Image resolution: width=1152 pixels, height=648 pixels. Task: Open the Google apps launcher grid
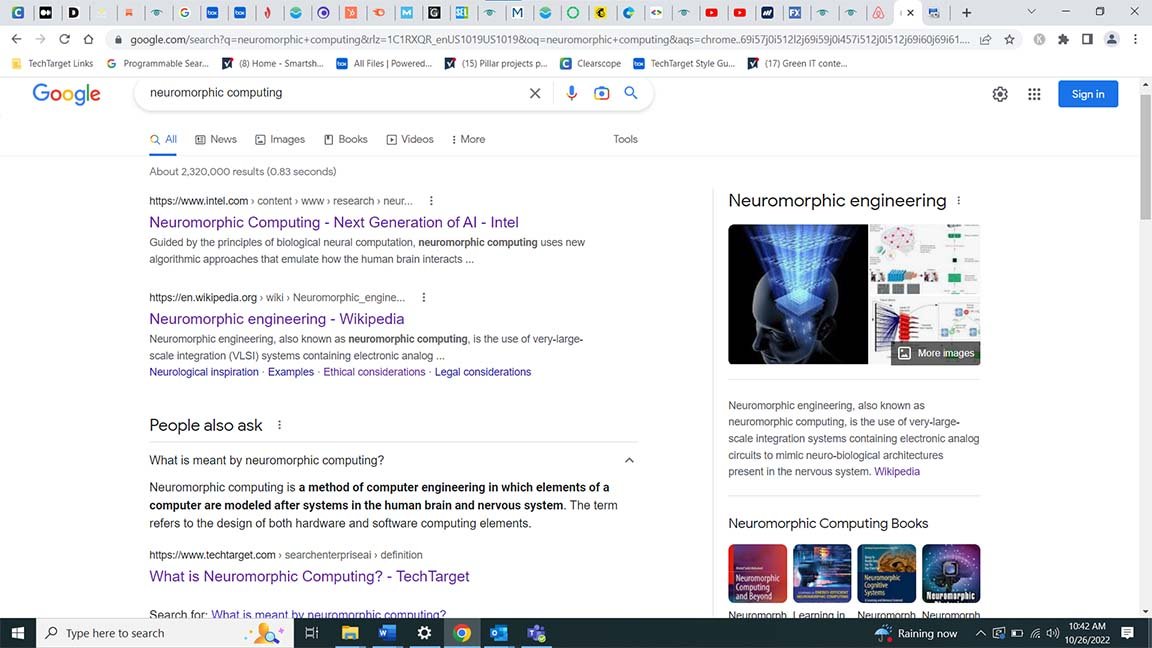(1034, 93)
